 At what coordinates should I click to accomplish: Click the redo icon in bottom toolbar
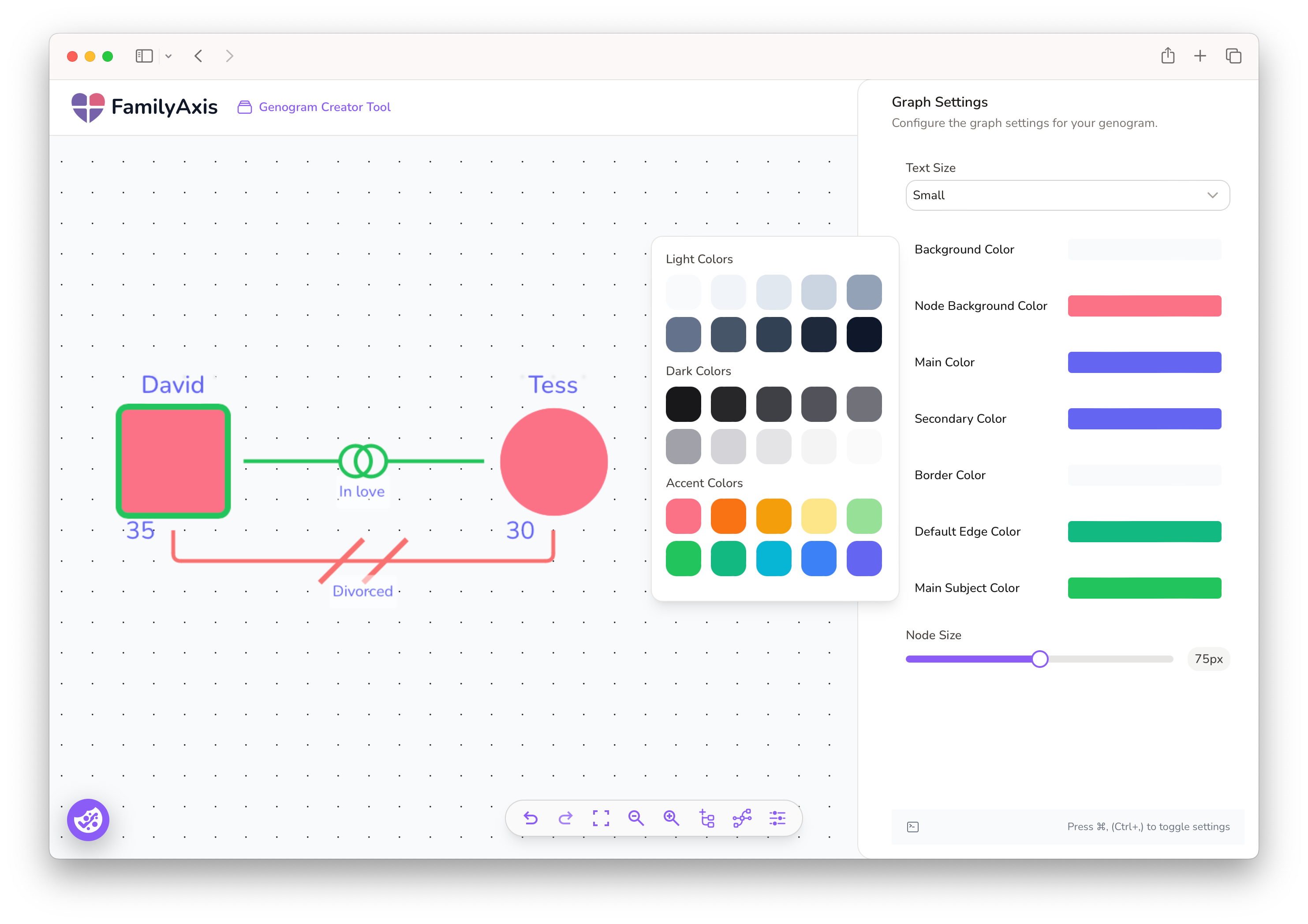coord(566,818)
